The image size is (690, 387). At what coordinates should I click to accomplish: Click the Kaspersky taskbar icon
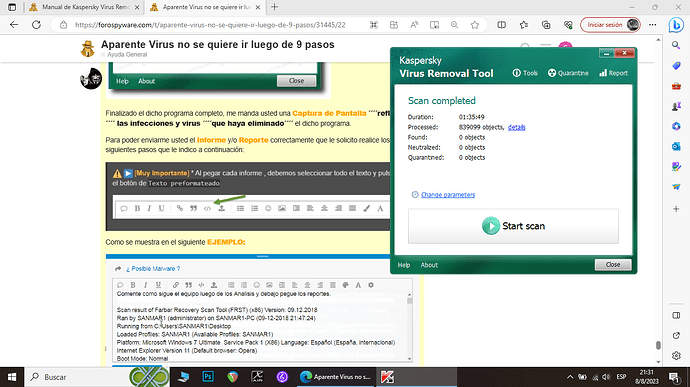[x=387, y=377]
